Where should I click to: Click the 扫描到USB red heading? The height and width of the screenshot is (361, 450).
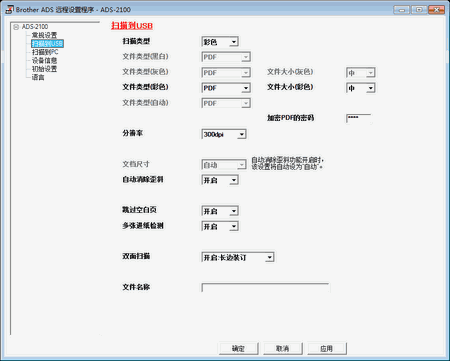(x=132, y=26)
